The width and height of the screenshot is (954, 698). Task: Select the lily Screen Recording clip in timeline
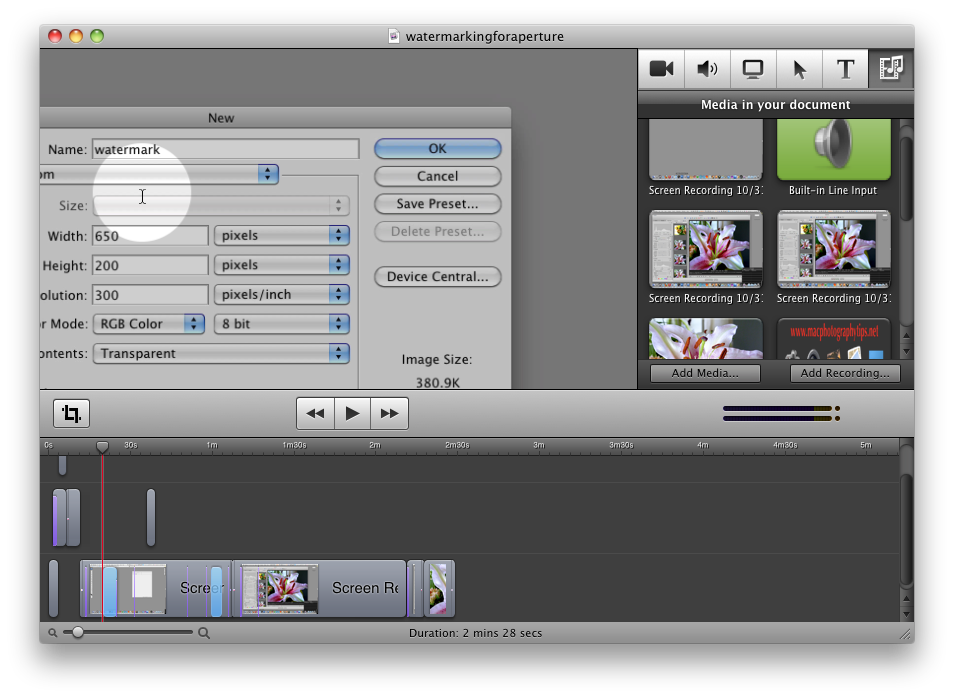[319, 588]
